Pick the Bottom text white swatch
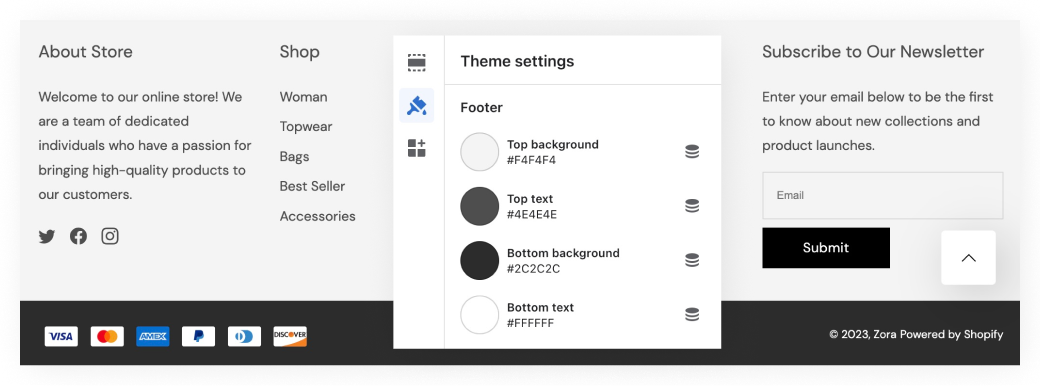Viewport: 1040px width, 386px height. pos(480,315)
